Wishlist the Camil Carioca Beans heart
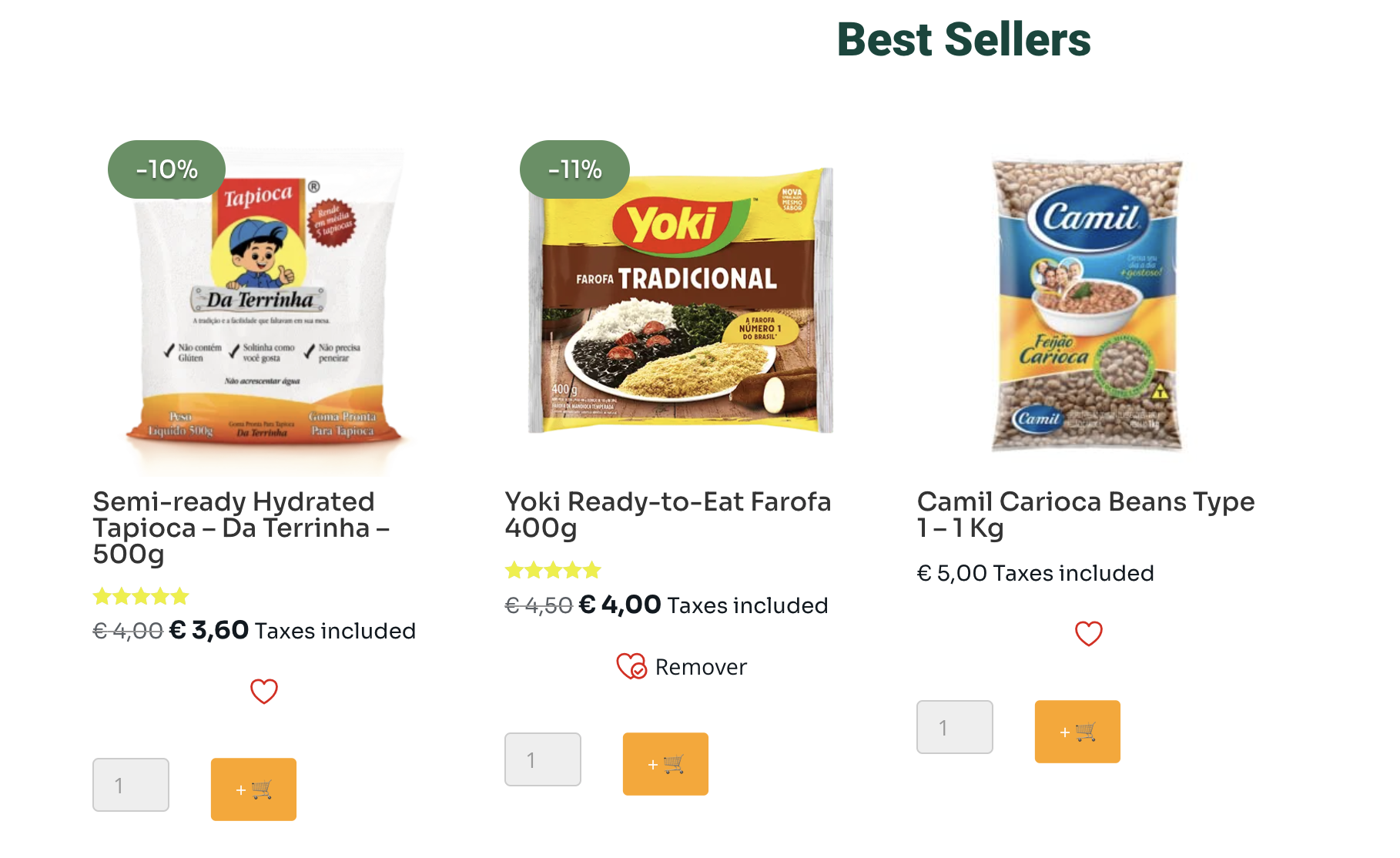 [x=1089, y=633]
